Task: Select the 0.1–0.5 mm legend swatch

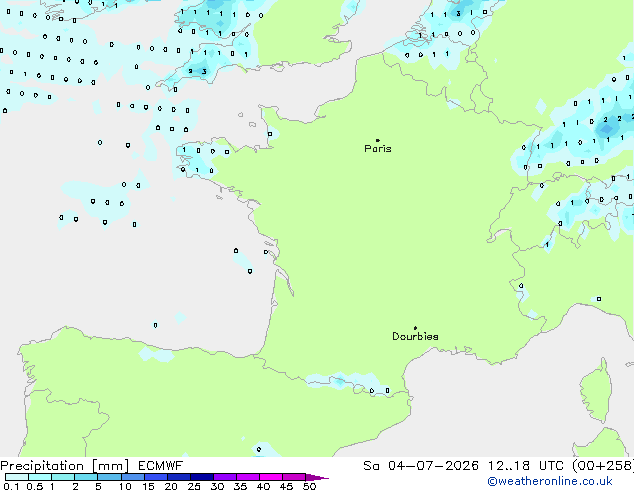Action: pyautogui.click(x=17, y=477)
